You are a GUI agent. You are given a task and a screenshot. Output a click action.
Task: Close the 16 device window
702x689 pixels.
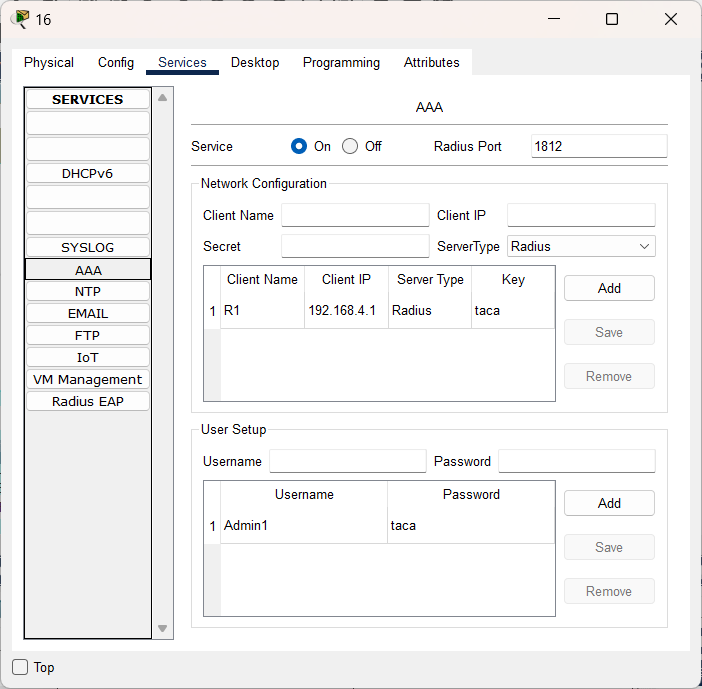[x=671, y=19]
